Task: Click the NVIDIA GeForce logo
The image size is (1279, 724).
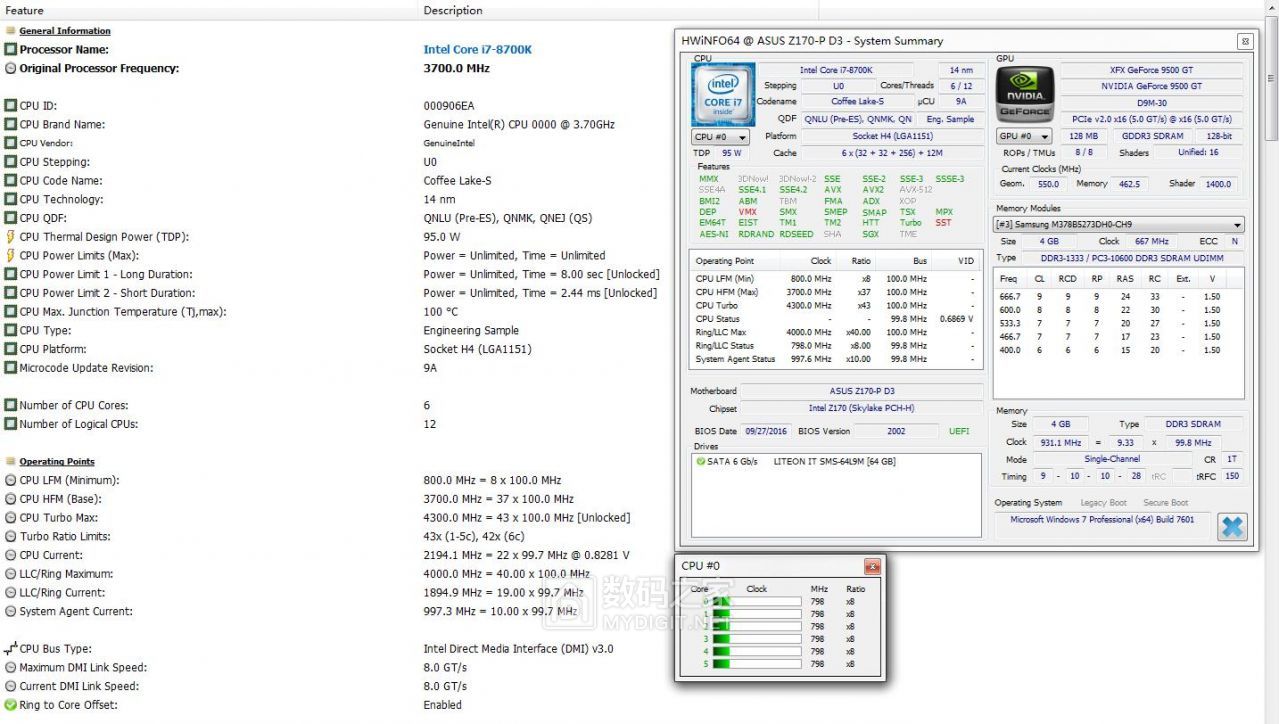Action: point(1024,94)
